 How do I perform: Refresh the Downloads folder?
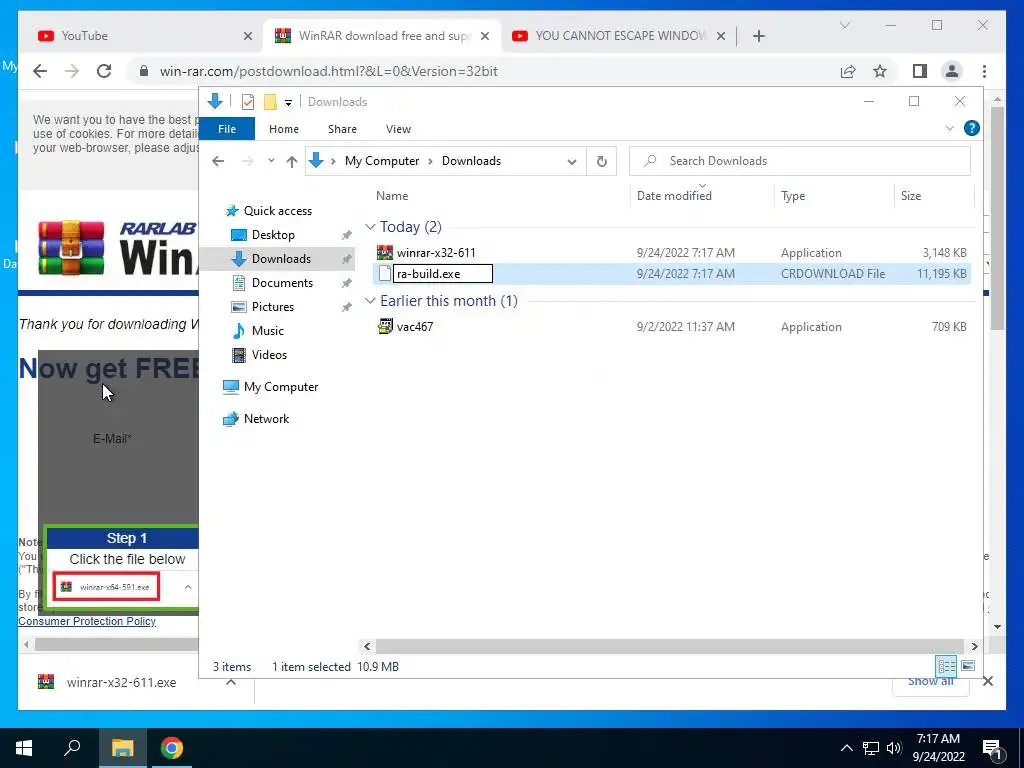[601, 161]
